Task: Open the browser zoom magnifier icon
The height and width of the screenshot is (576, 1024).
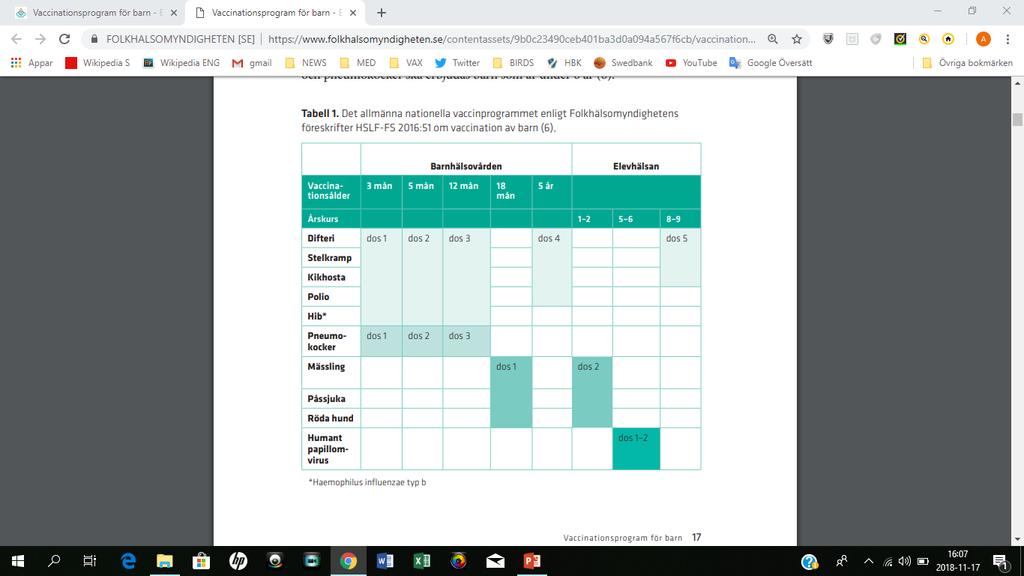Action: [773, 39]
